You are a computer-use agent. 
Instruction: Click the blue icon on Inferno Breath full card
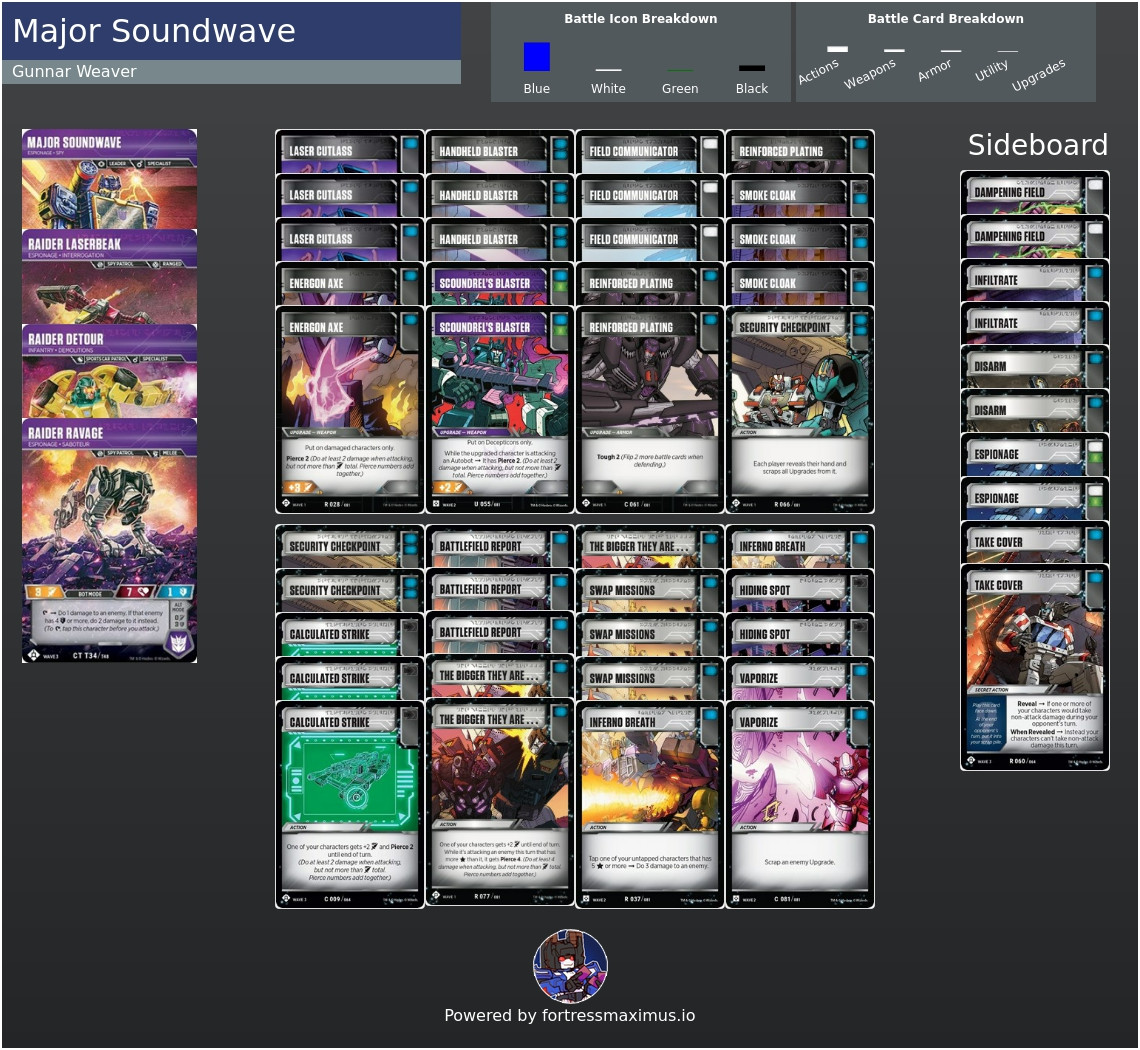coord(710,715)
